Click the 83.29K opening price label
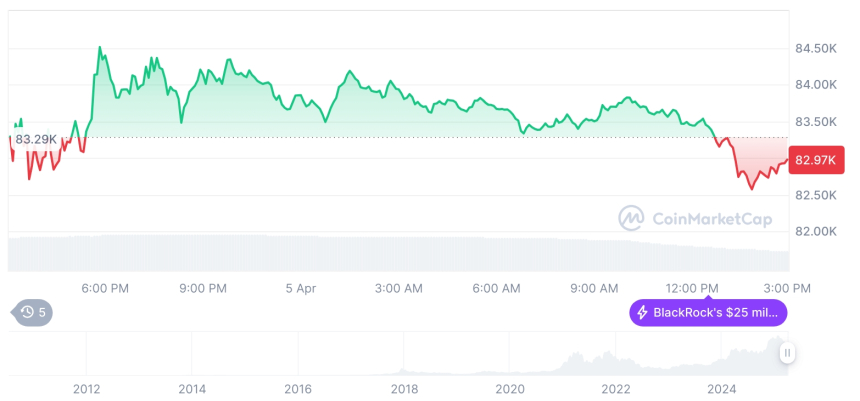 tap(36, 139)
